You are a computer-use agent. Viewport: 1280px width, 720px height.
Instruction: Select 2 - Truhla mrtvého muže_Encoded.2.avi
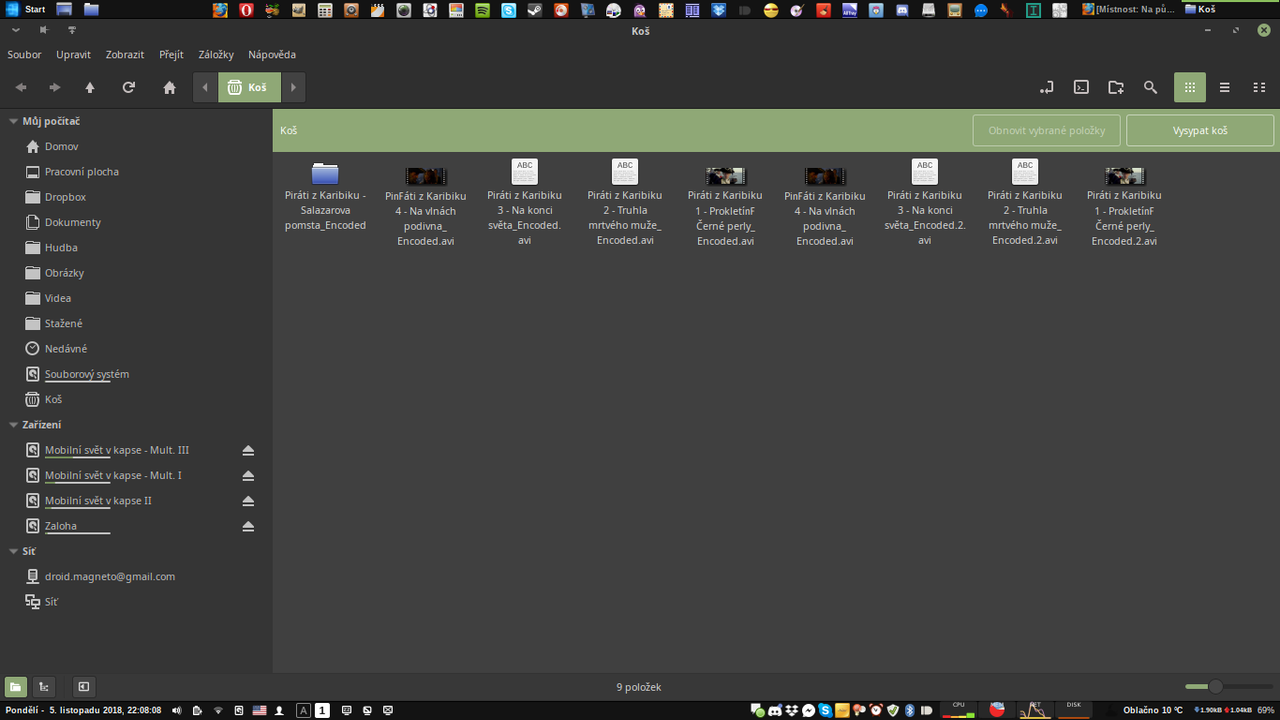point(1025,203)
